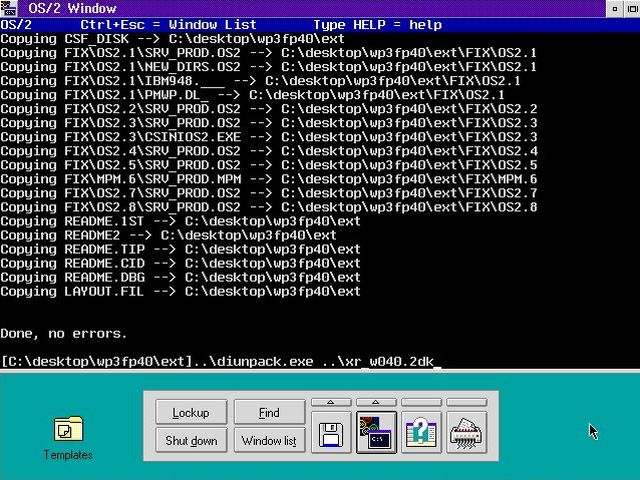Click the 'Copying README.TIP' line

coord(180,249)
